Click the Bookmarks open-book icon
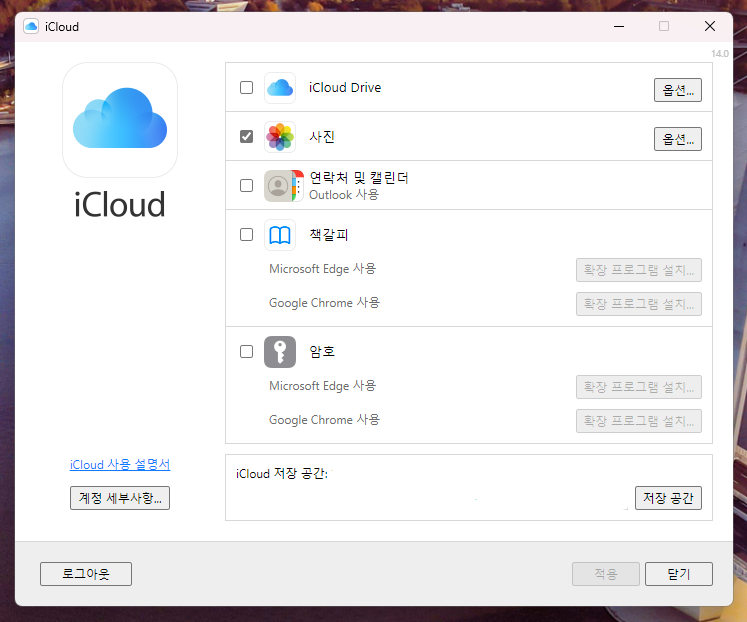 point(280,235)
